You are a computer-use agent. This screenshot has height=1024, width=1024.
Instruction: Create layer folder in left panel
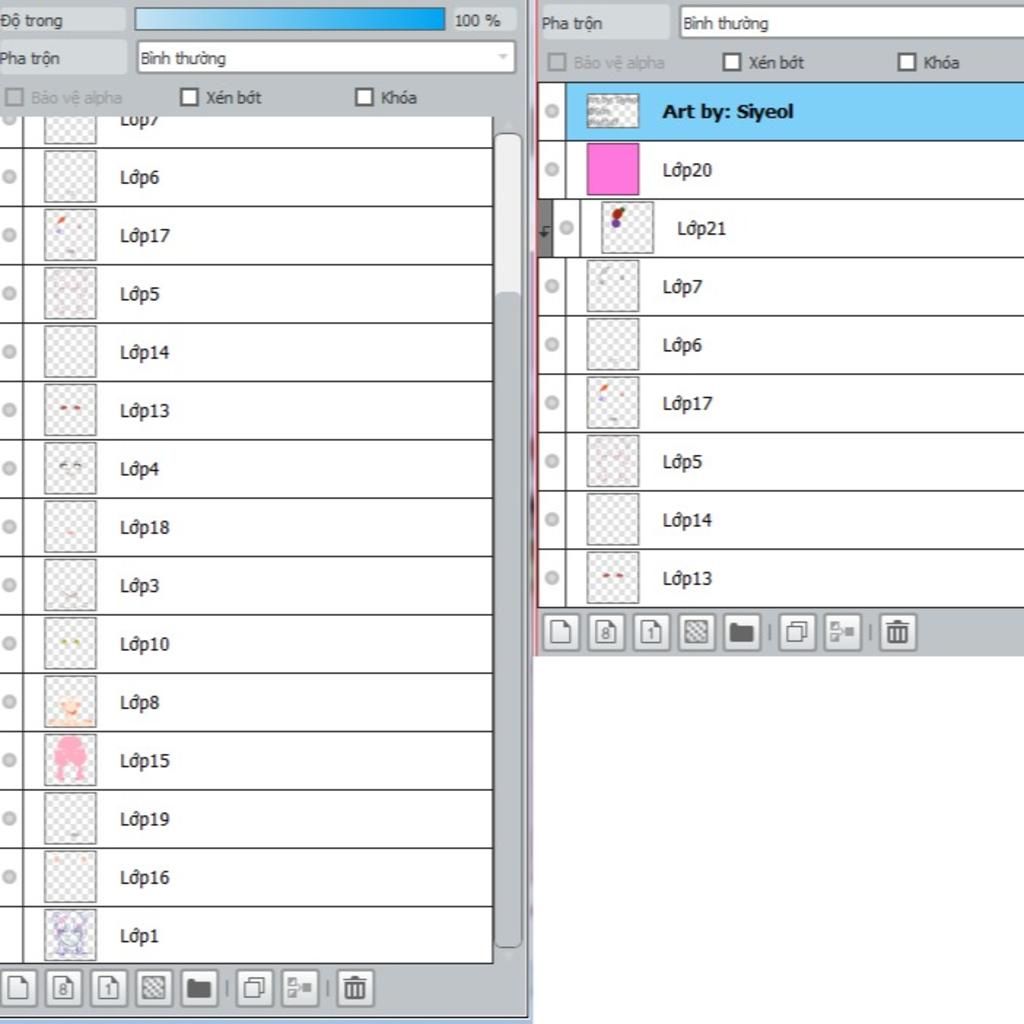[199, 987]
